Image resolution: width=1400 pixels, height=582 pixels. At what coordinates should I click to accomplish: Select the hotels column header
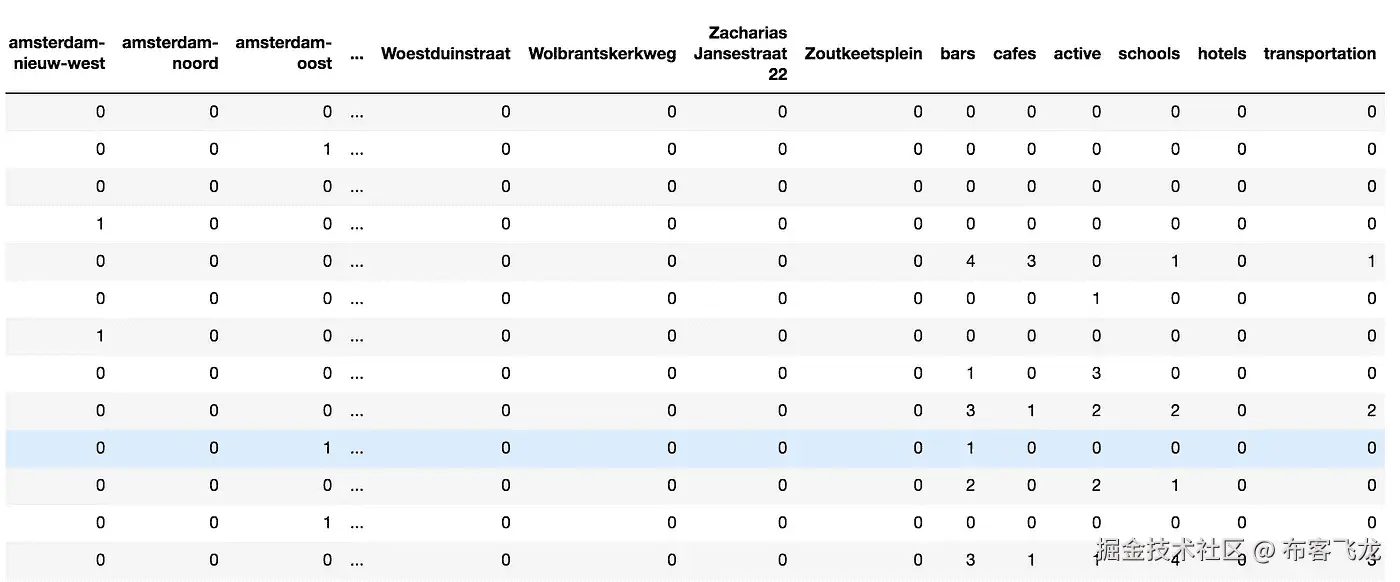(1222, 54)
